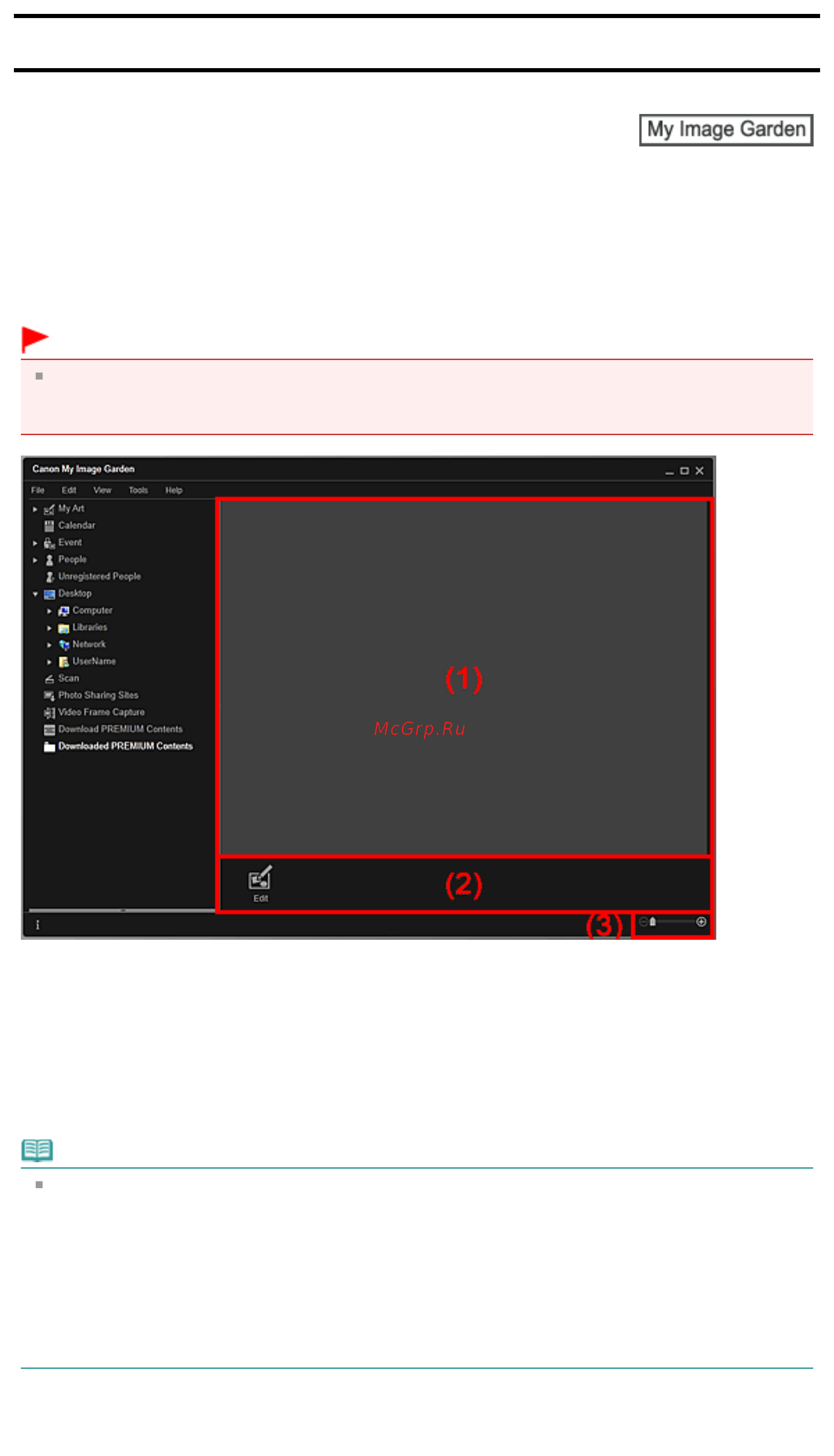Select 'Download PREMIUM Contents' text
Screen dimensions: 834x1456
tap(120, 729)
